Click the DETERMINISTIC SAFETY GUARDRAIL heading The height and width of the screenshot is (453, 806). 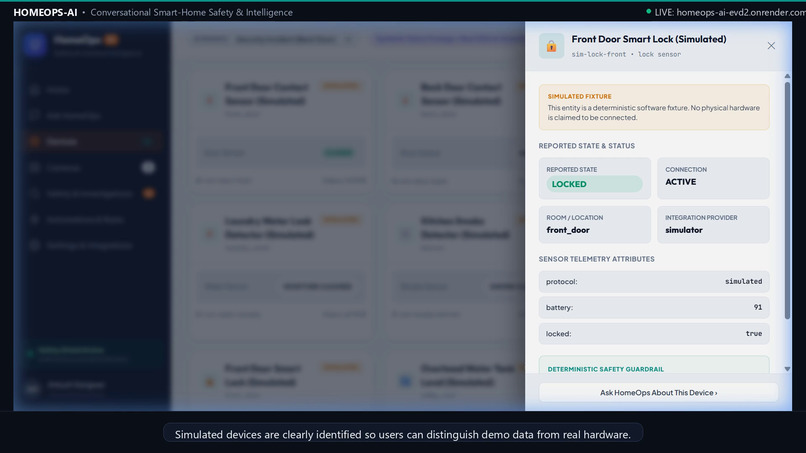(606, 369)
